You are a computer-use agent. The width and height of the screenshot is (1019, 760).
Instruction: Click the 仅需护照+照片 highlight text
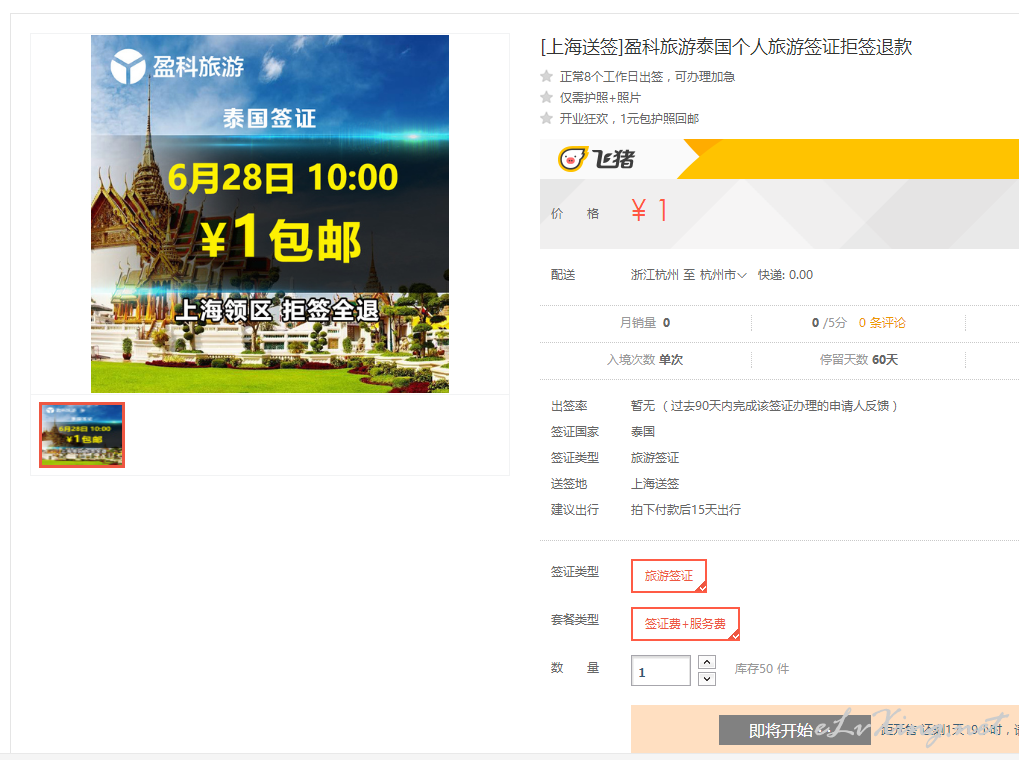click(x=600, y=98)
